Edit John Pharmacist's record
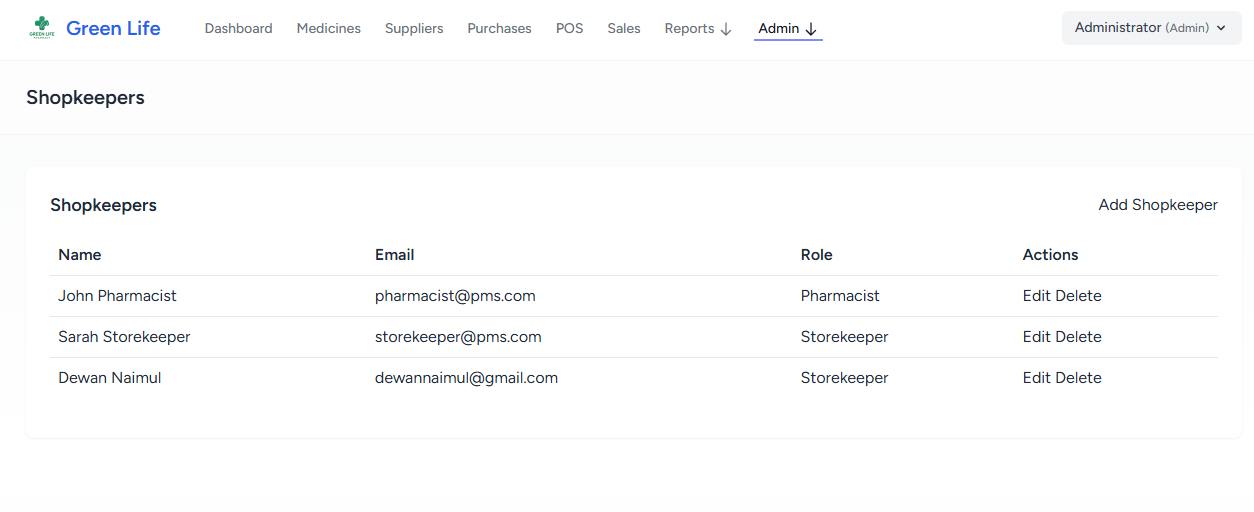Viewport: 1254px width, 512px height. [x=1036, y=296]
